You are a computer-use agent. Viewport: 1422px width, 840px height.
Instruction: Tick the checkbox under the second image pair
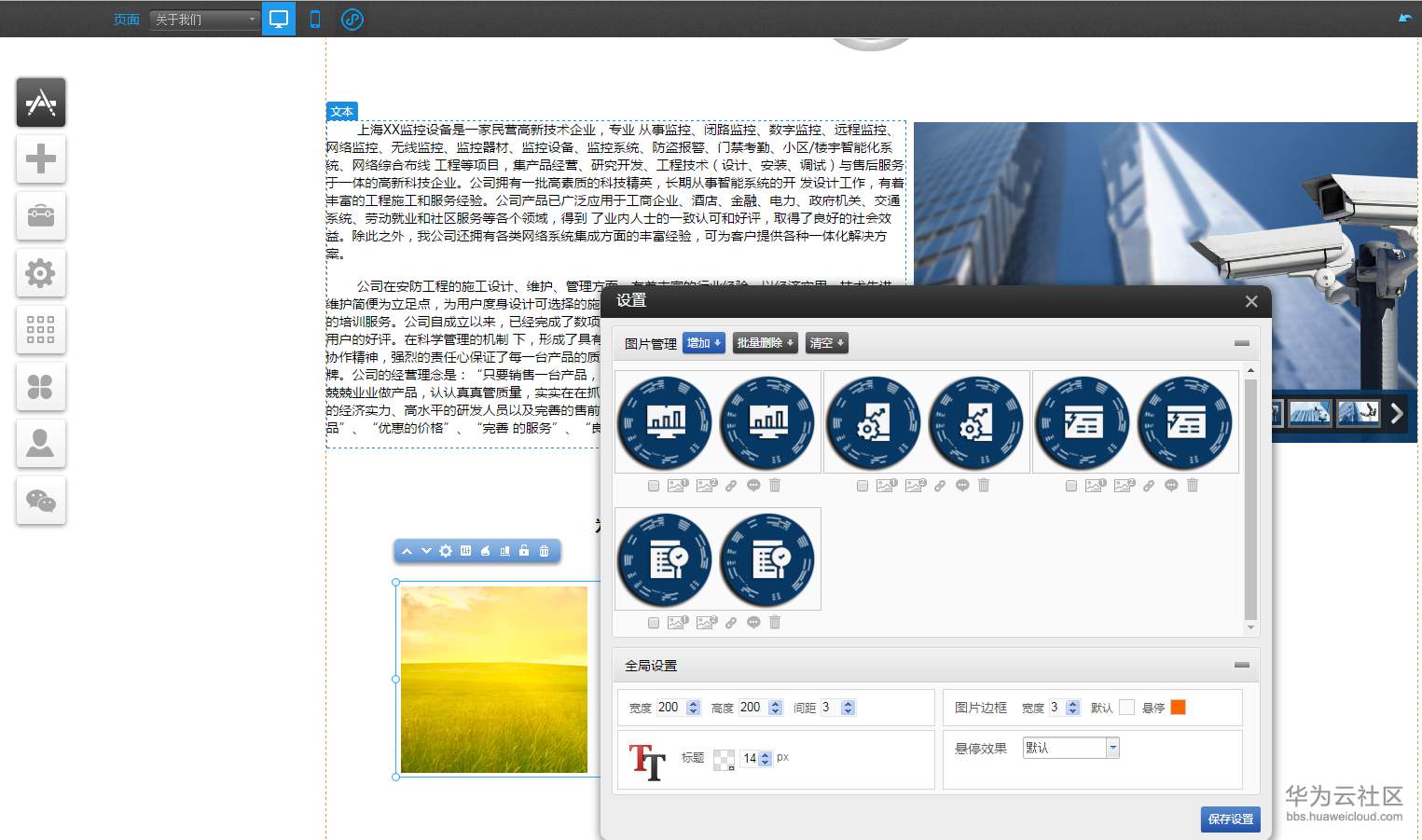[x=863, y=486]
